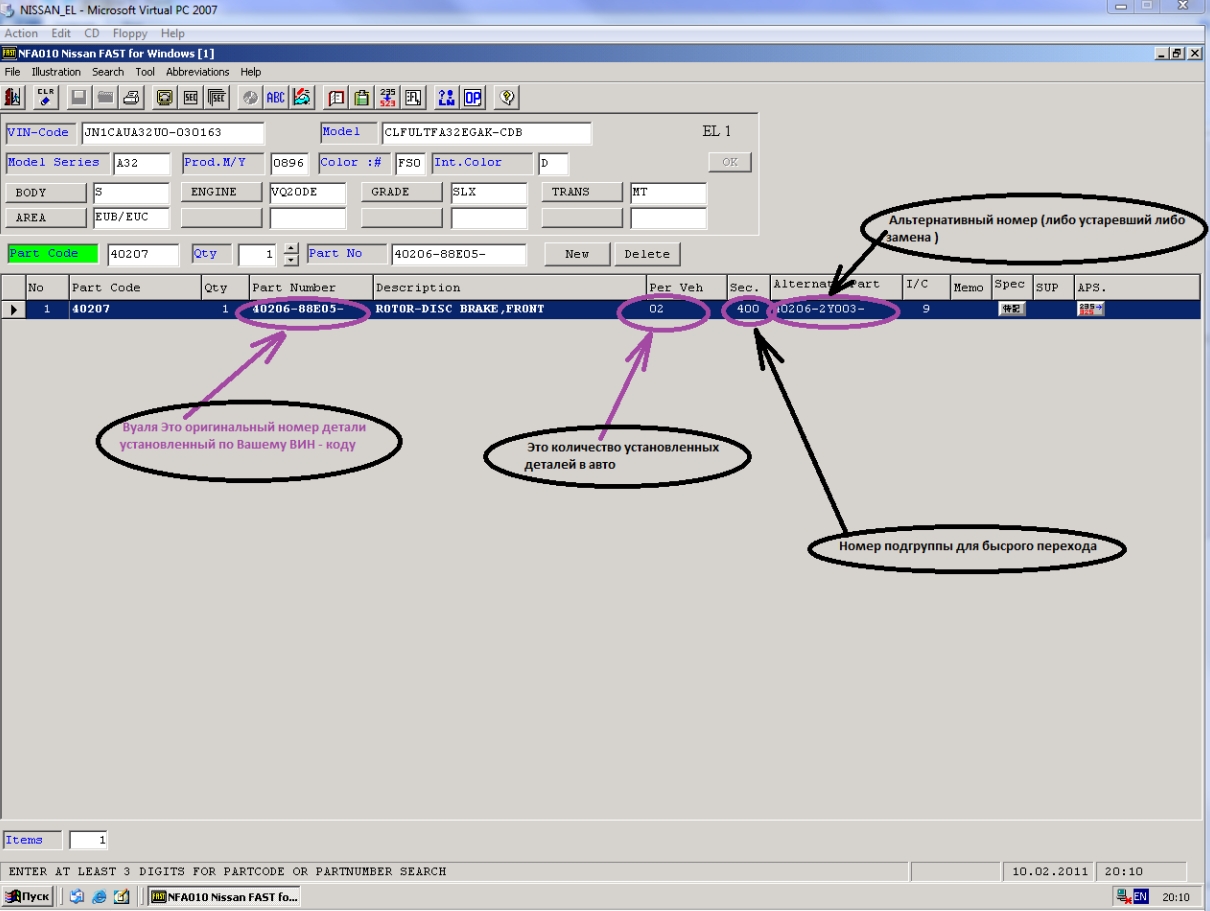Click the Delete button
The width and height of the screenshot is (1210, 911).
click(x=646, y=254)
